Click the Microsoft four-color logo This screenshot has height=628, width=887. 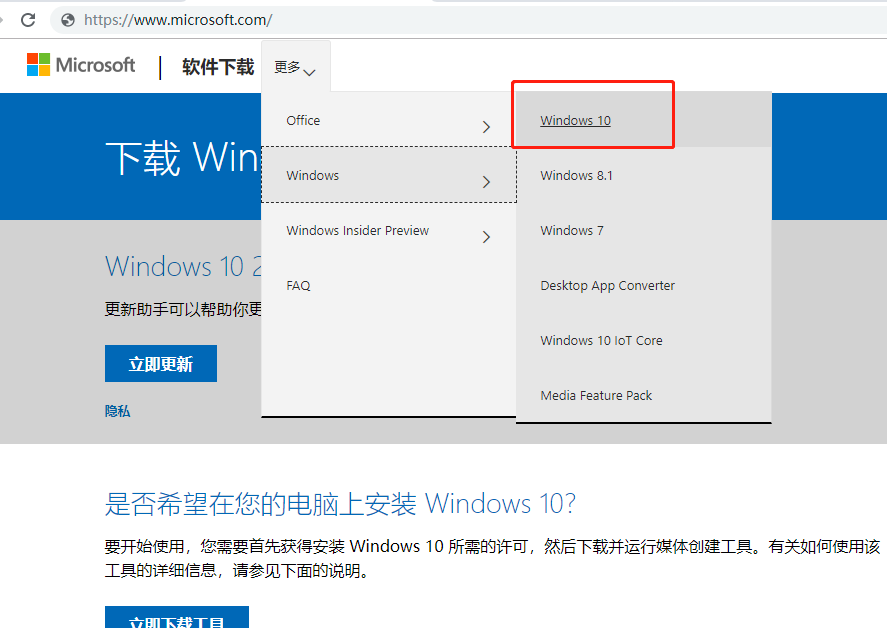pyautogui.click(x=38, y=64)
